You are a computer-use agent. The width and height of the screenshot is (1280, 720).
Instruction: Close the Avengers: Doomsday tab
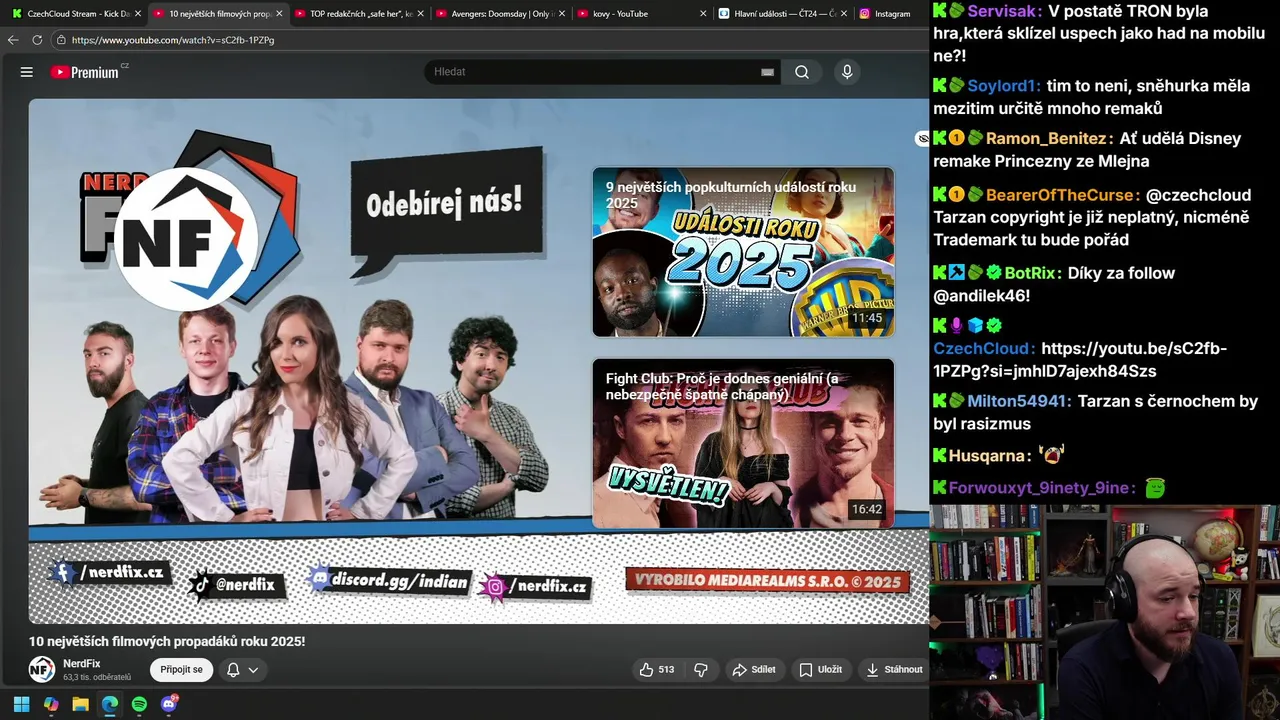(562, 14)
